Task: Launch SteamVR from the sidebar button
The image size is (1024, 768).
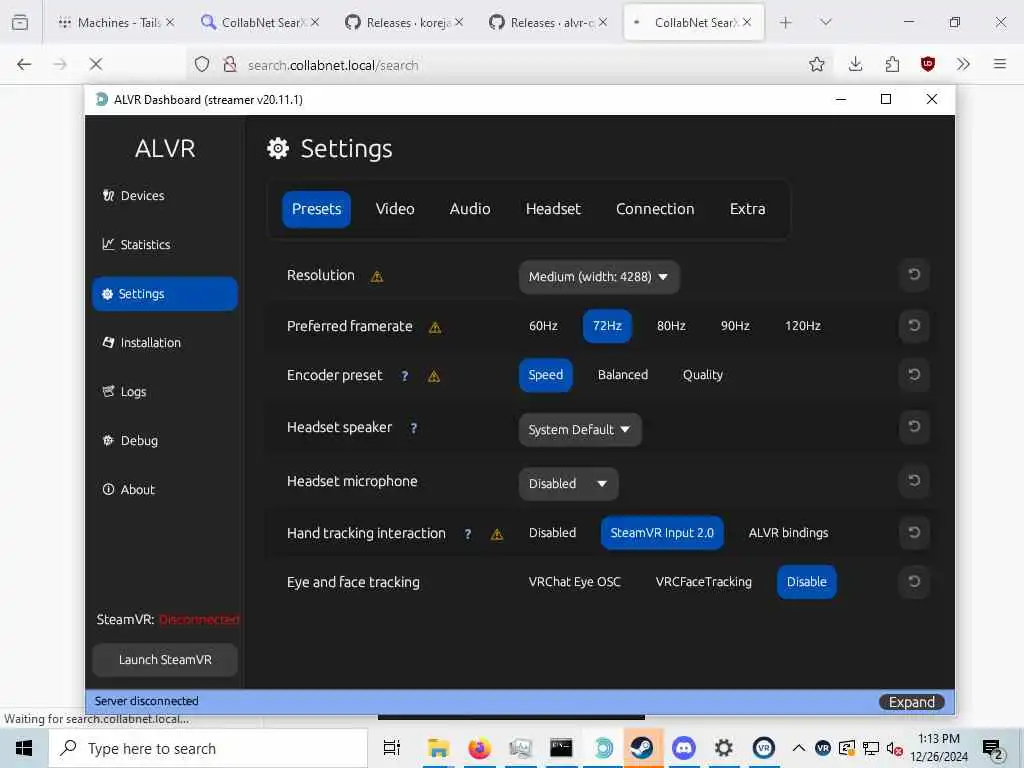Action: click(x=165, y=660)
